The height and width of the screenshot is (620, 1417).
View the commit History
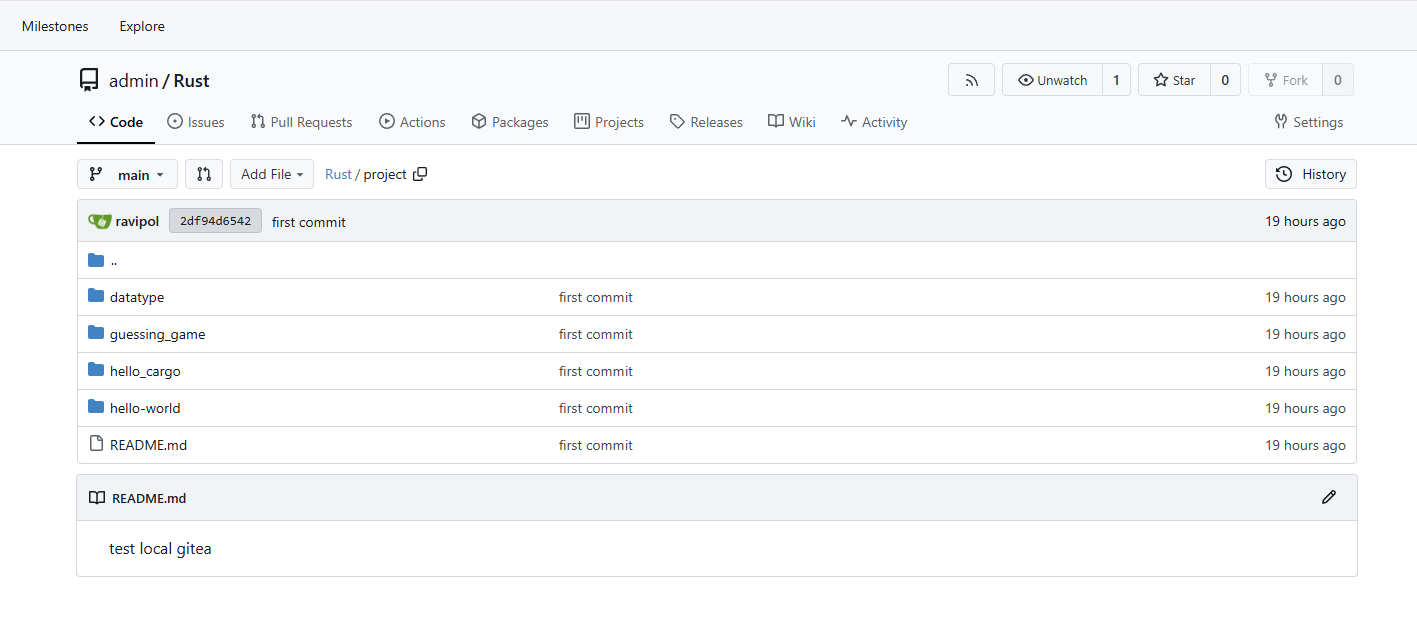[1310, 174]
